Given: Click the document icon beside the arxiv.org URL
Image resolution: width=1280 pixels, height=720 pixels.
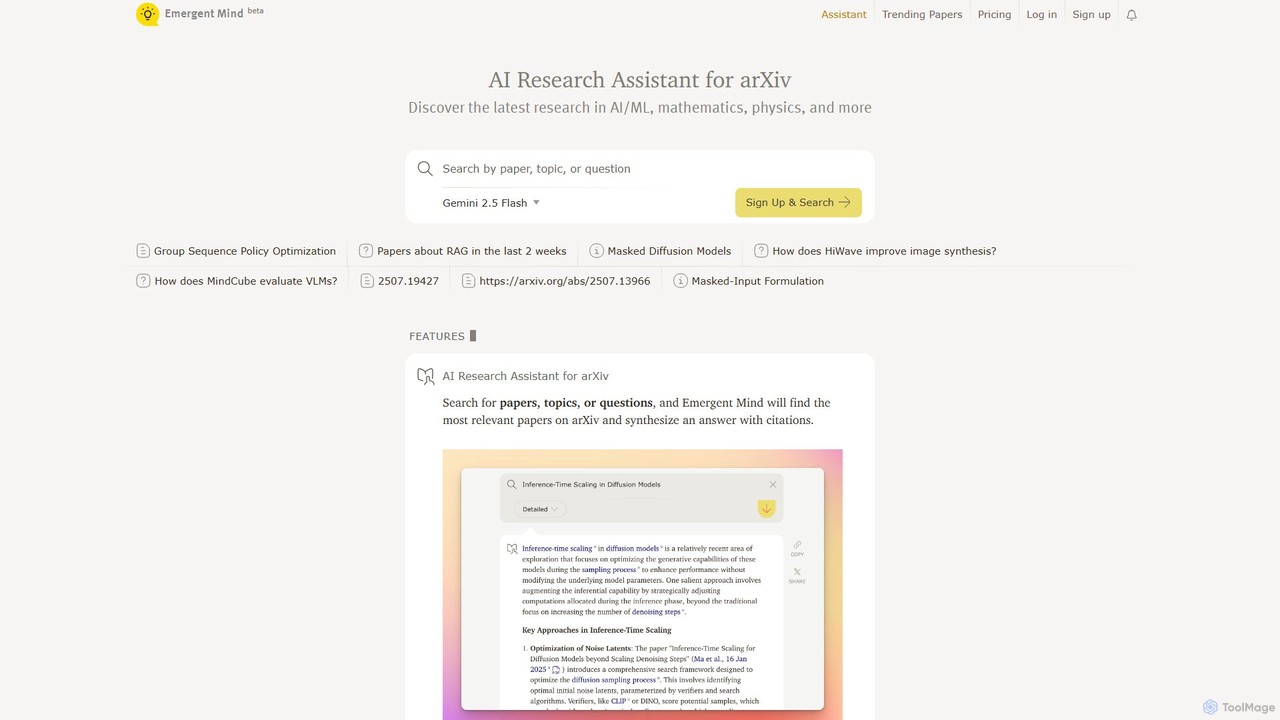Looking at the screenshot, I should [x=468, y=281].
